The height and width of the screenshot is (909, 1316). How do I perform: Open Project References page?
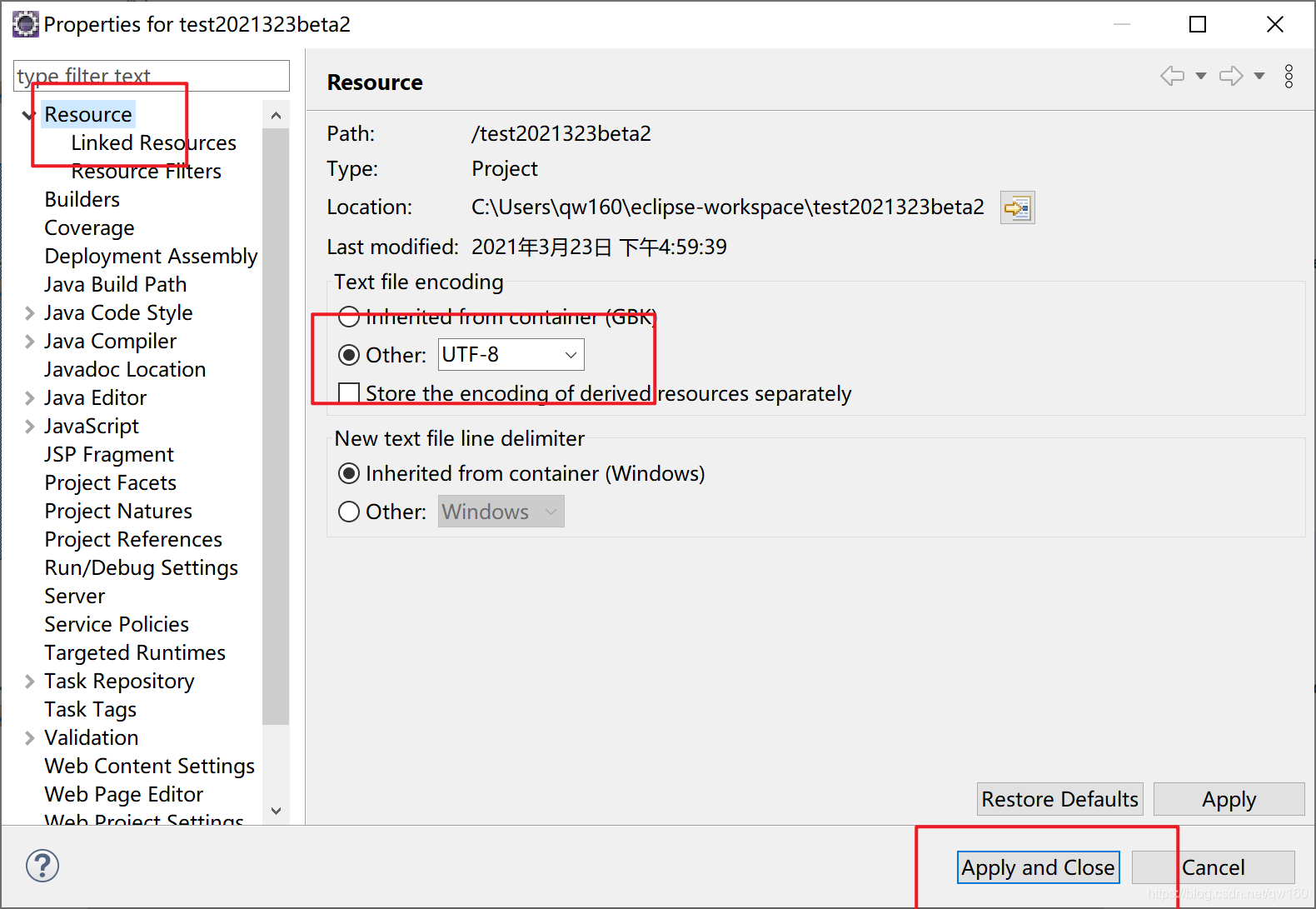[x=133, y=539]
